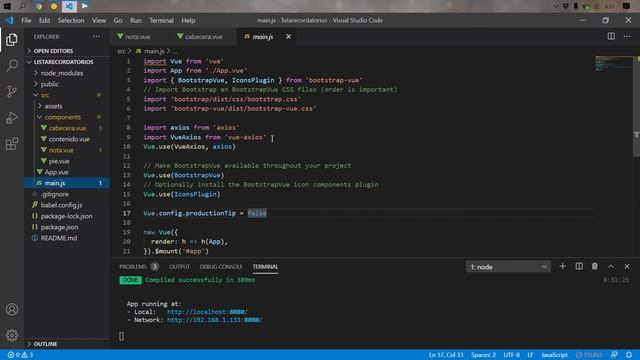Image resolution: width=640 pixels, height=360 pixels.
Task: Click the JavaScript language mode item
Action: [554, 355]
